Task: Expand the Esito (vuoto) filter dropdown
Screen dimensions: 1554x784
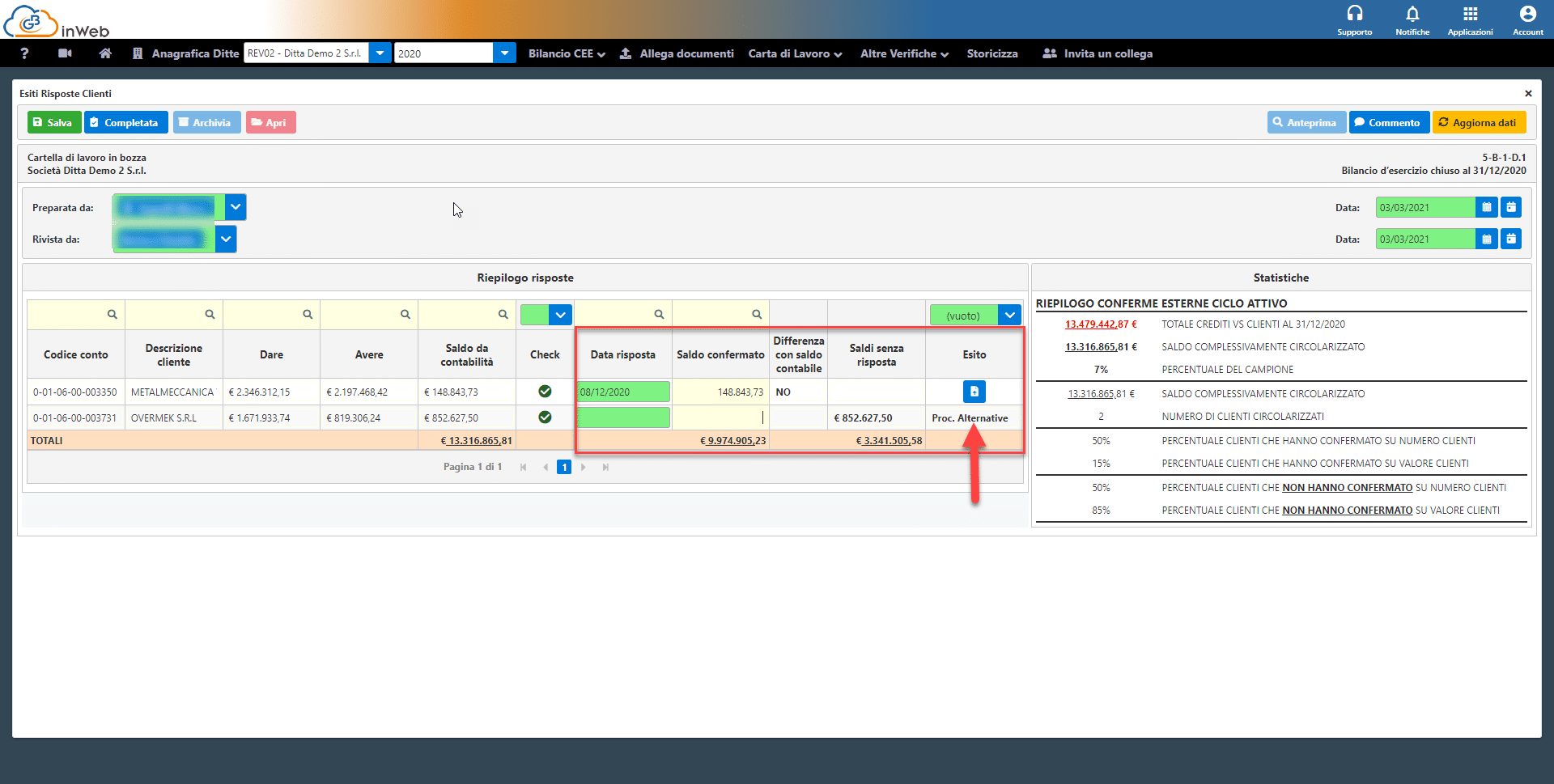Action: (x=1009, y=315)
